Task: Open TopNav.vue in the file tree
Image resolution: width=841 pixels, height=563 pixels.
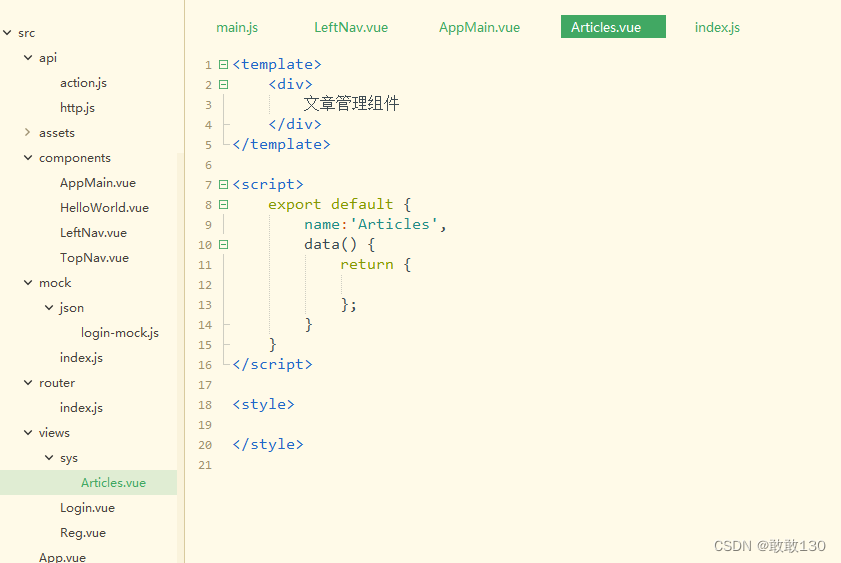Action: [94, 258]
